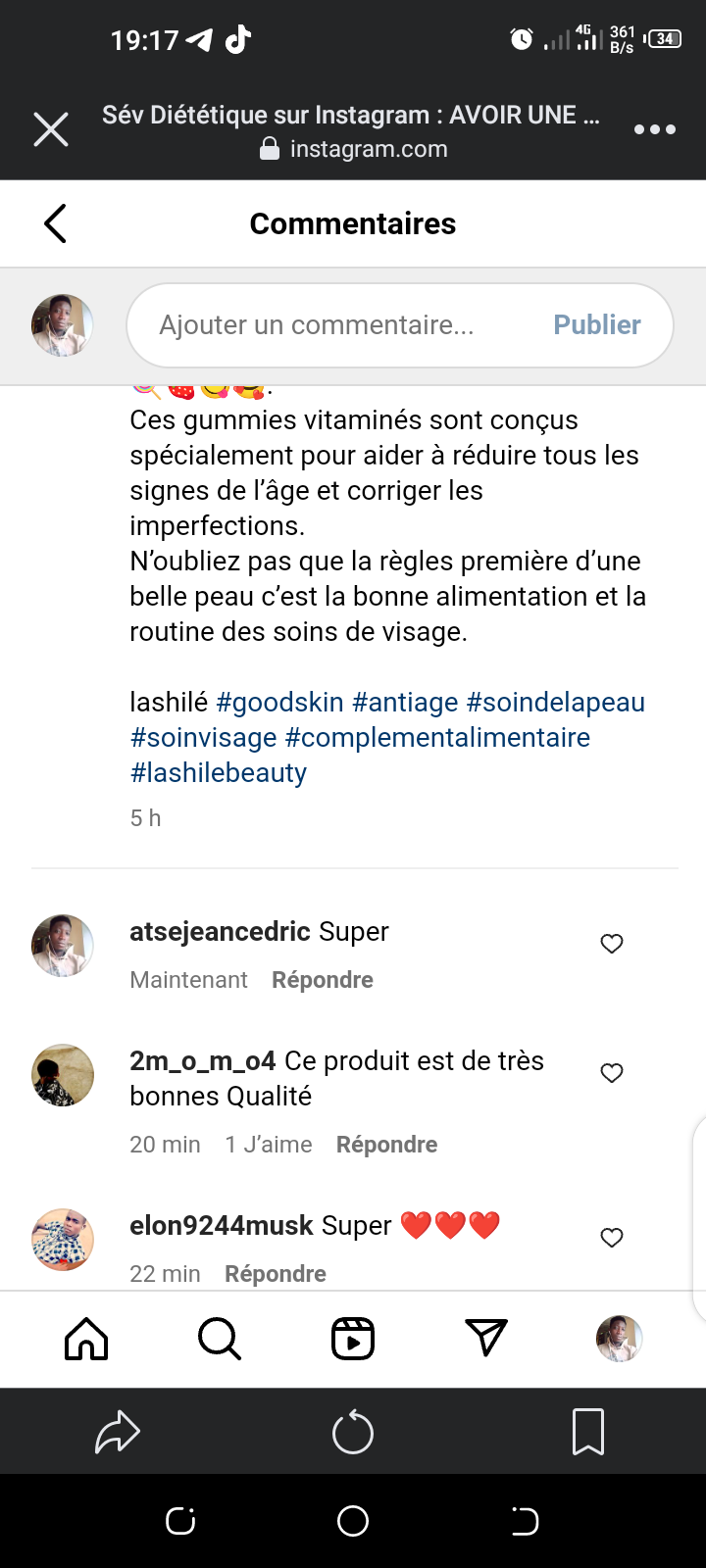Open direct messages paper plane icon
This screenshot has height=1568, width=706.
click(486, 1339)
